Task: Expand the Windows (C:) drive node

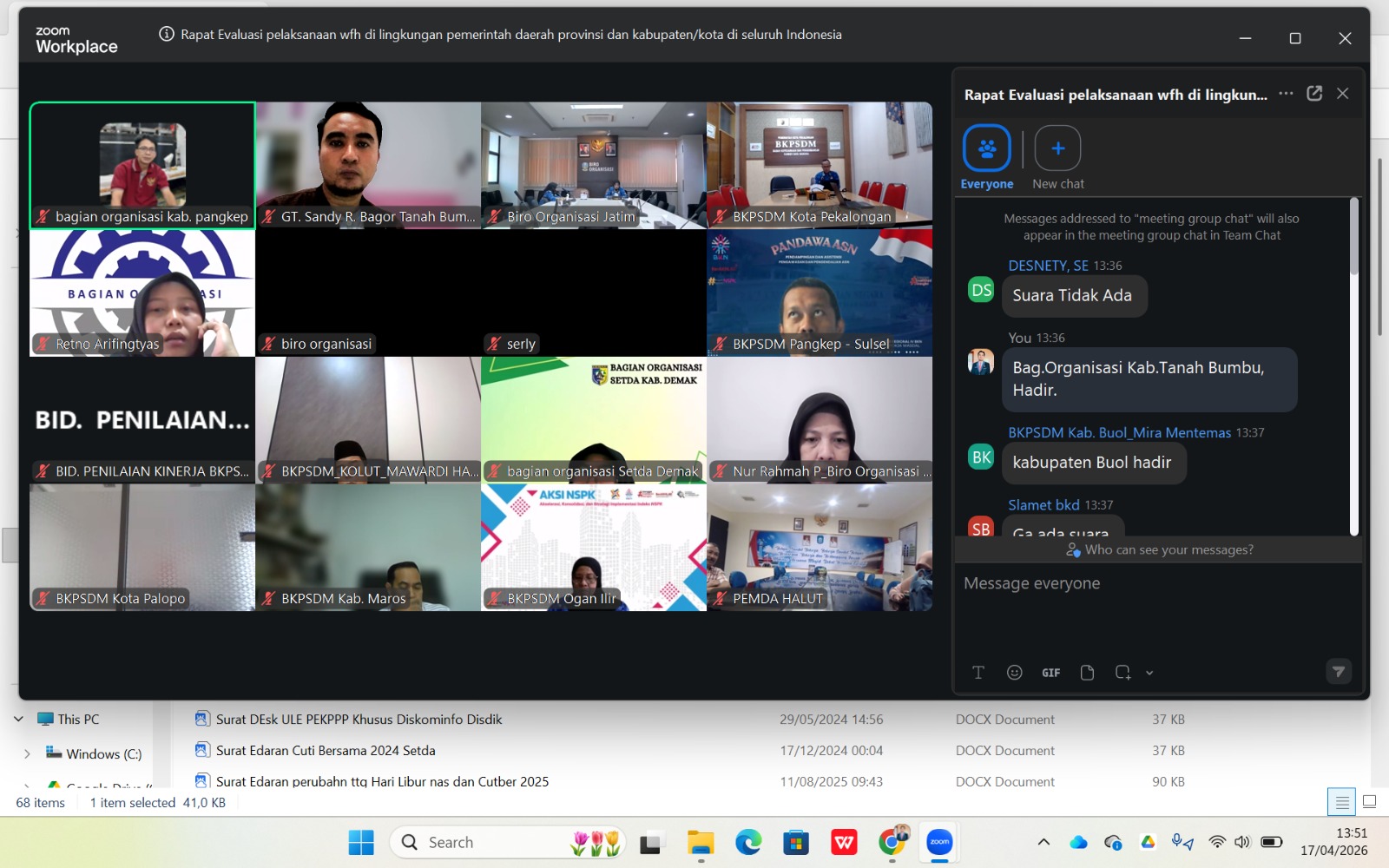Action: (x=27, y=754)
